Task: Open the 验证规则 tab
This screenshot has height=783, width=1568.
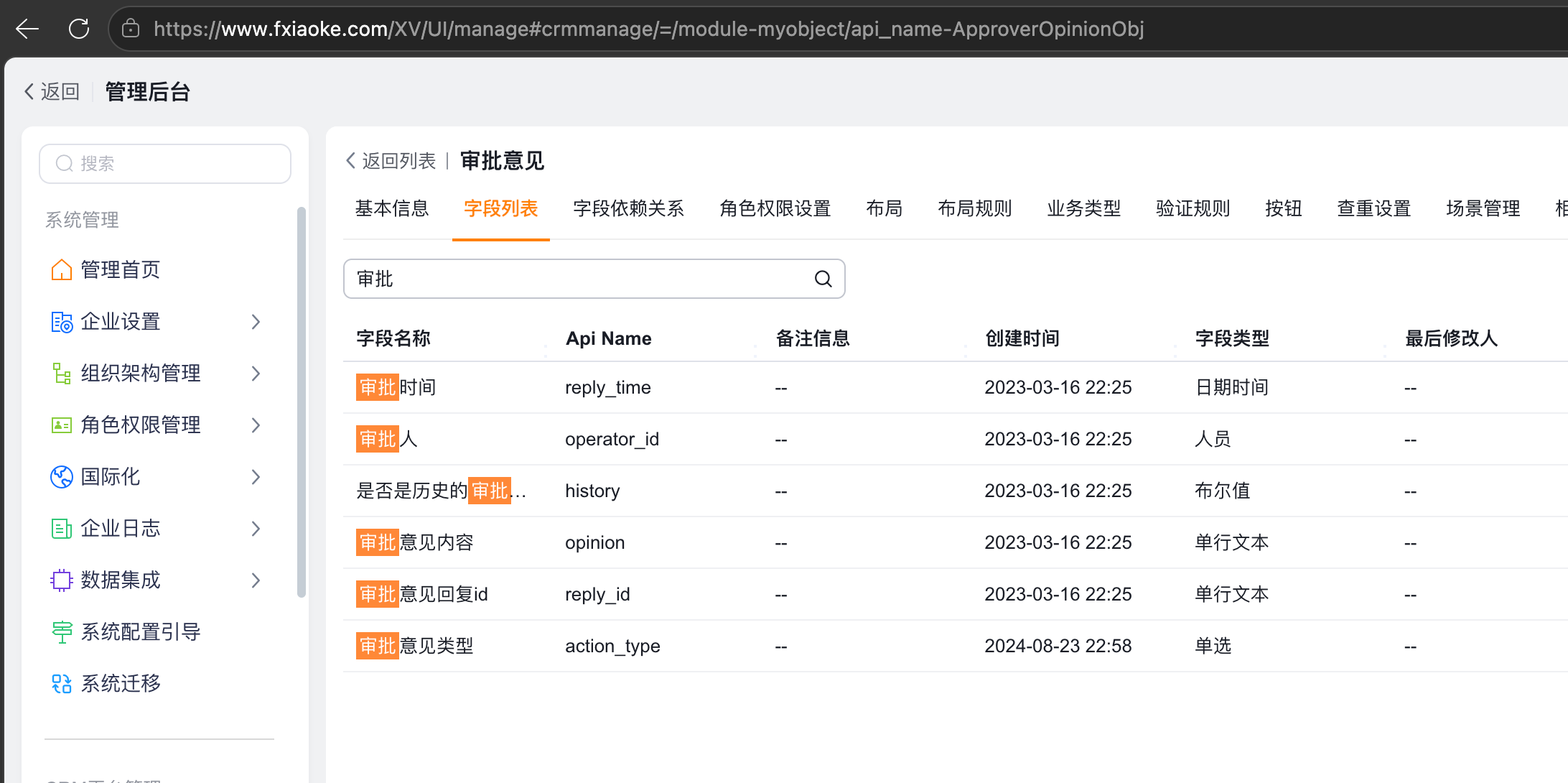Action: point(1193,208)
